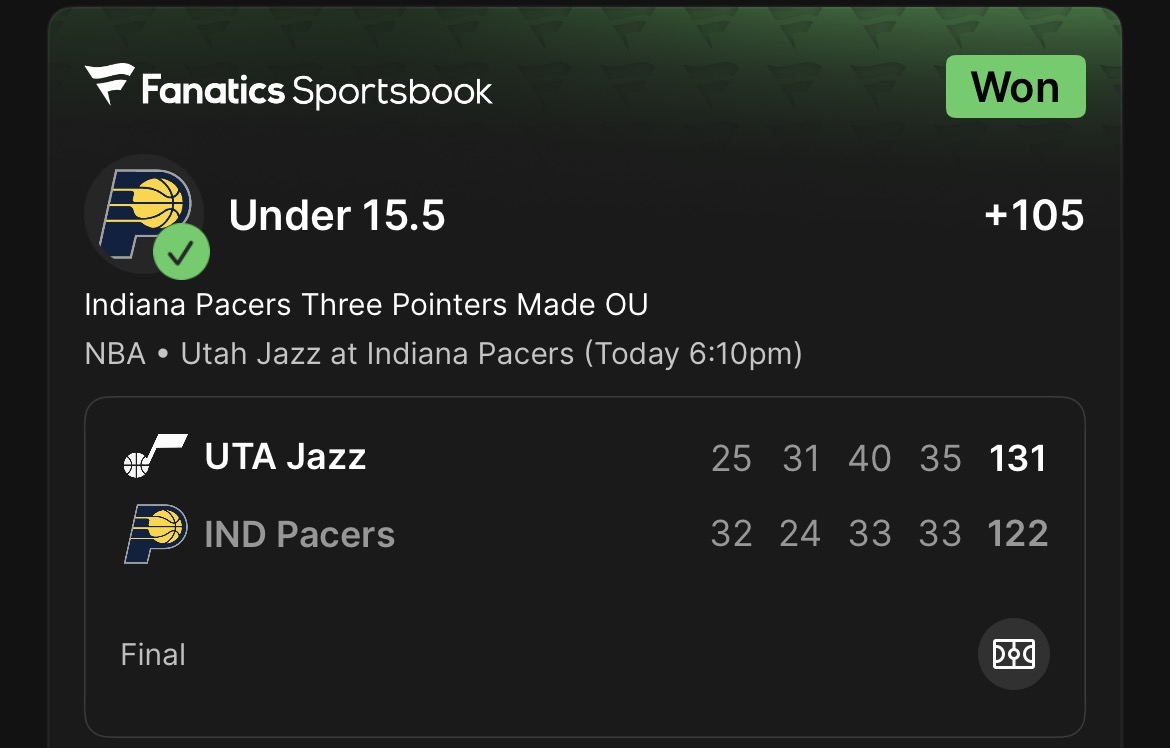Click the Fanatics flag logo icon
Screen dimensions: 1170x748
[109, 85]
